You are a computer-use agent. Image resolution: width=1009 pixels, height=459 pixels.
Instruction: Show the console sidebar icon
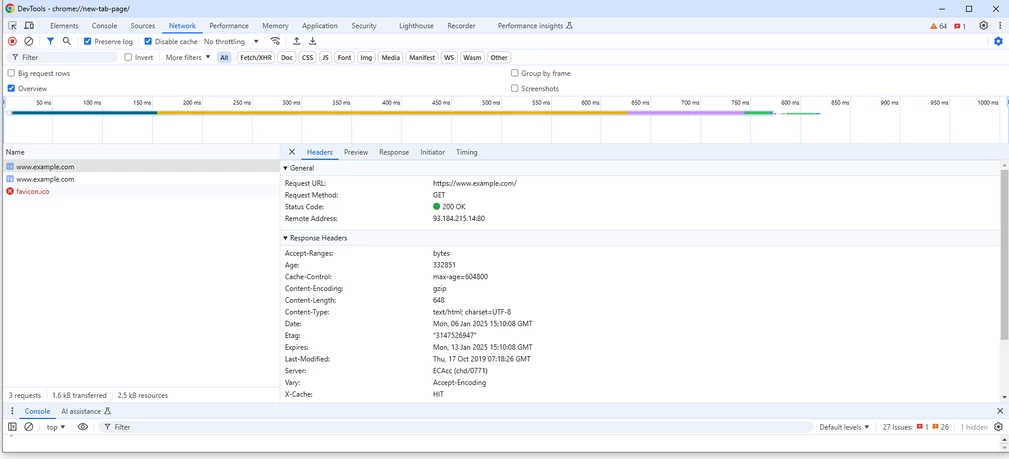pos(12,427)
